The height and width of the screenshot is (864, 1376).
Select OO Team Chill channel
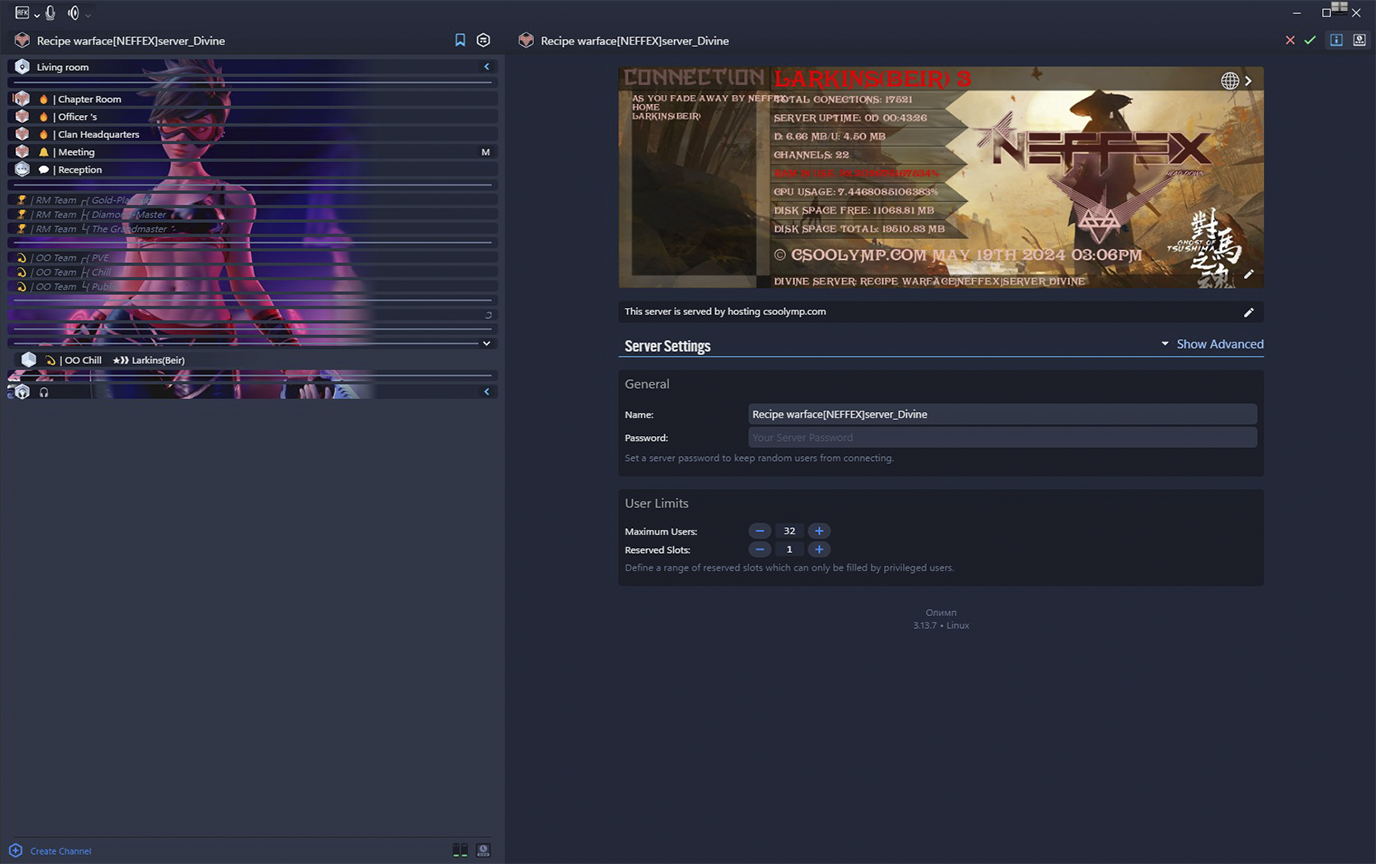pyautogui.click(x=252, y=272)
